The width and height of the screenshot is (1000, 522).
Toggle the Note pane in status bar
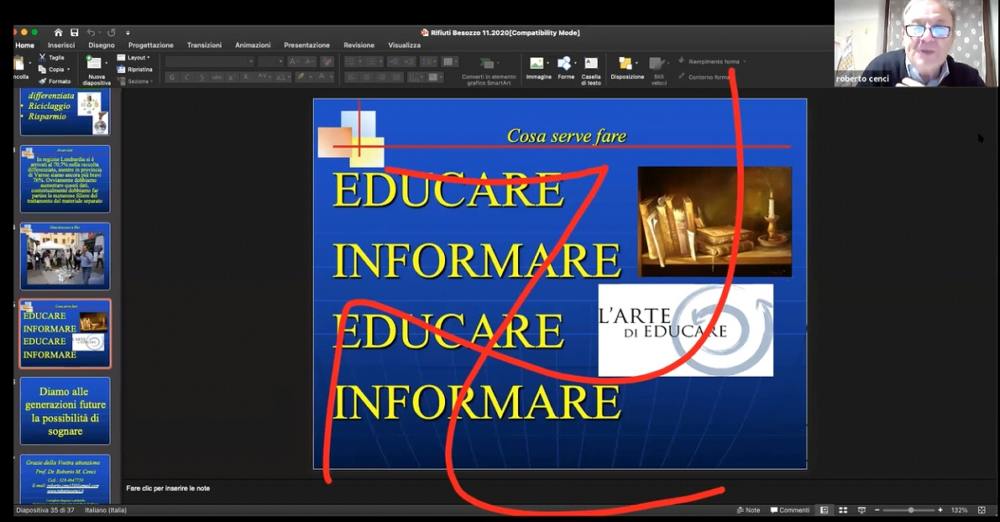point(747,510)
